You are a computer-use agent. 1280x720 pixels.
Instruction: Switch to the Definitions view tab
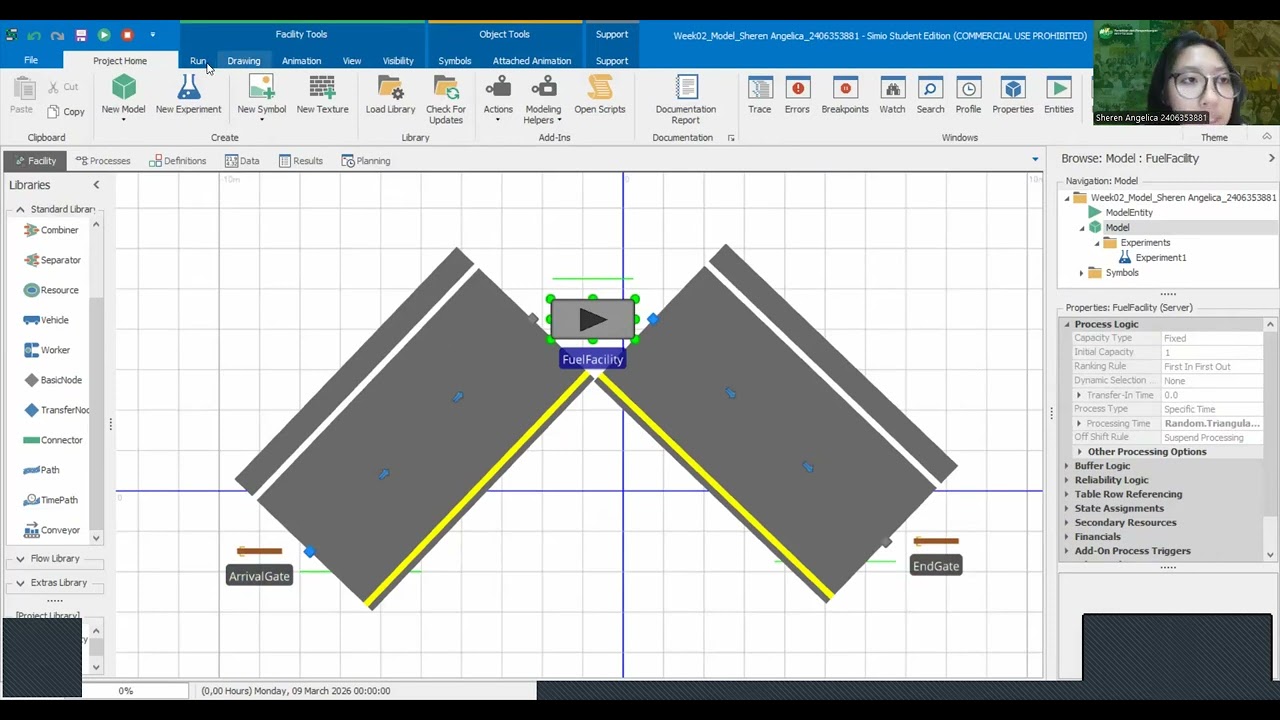pos(178,161)
